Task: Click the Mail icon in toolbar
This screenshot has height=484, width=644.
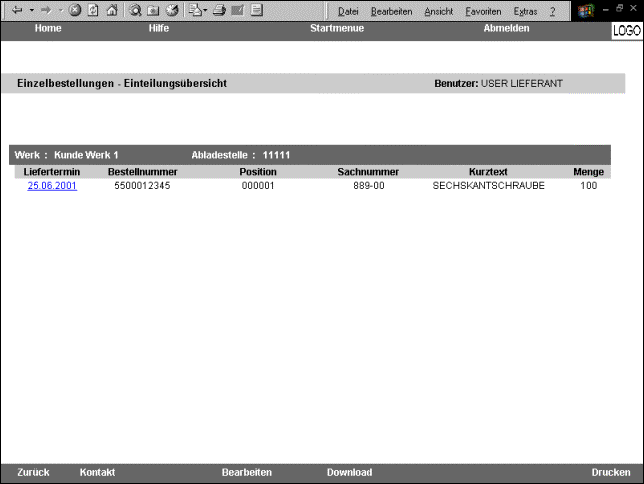Action: [x=195, y=10]
